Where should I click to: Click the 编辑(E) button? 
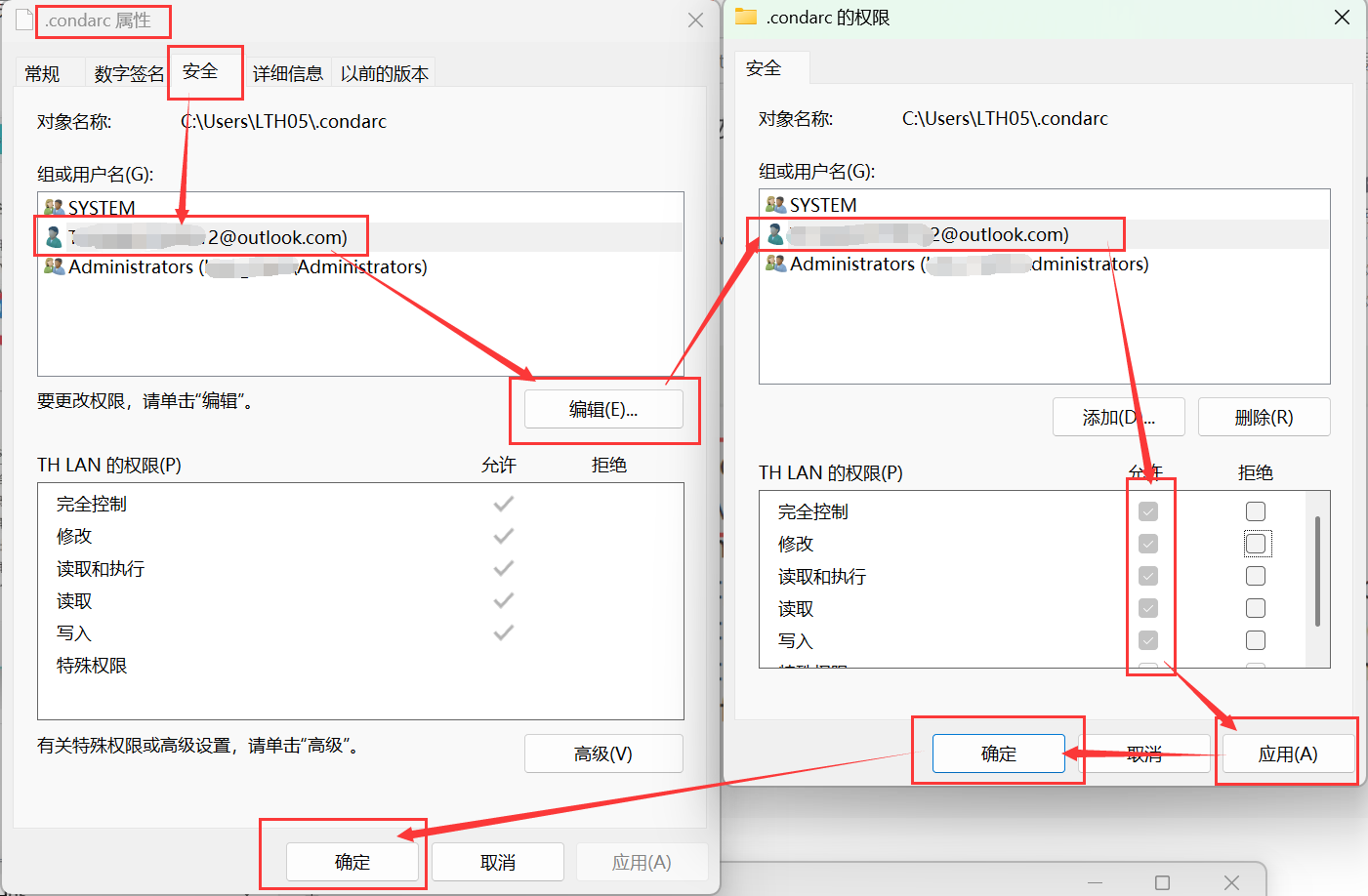pos(604,409)
